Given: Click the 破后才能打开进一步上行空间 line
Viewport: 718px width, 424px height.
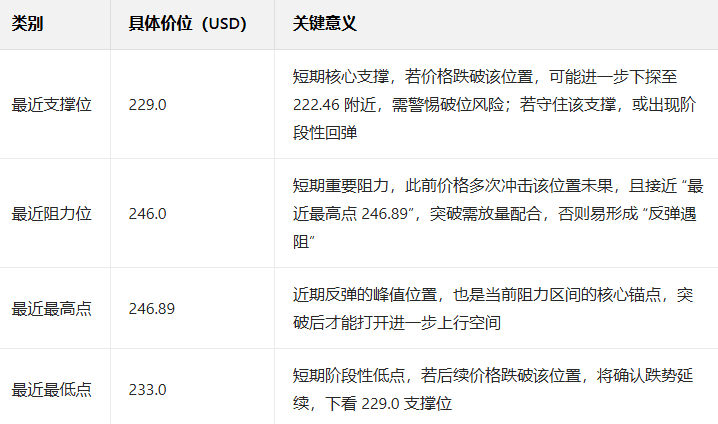Looking at the screenshot, I should click(x=397, y=323).
